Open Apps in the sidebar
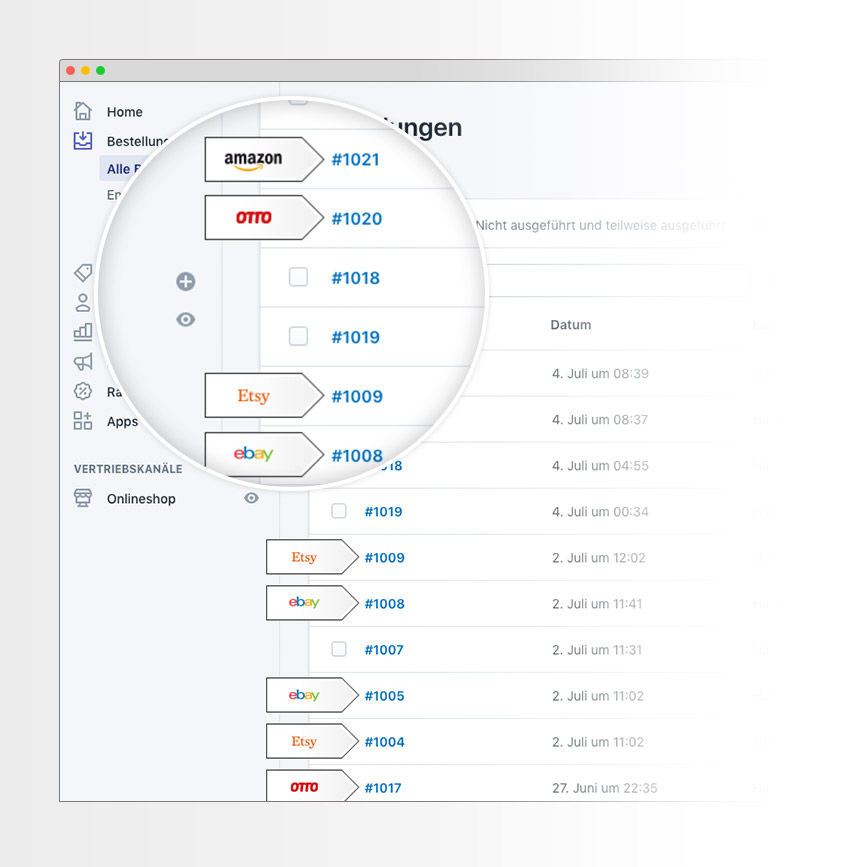This screenshot has width=867, height=867. coord(122,421)
